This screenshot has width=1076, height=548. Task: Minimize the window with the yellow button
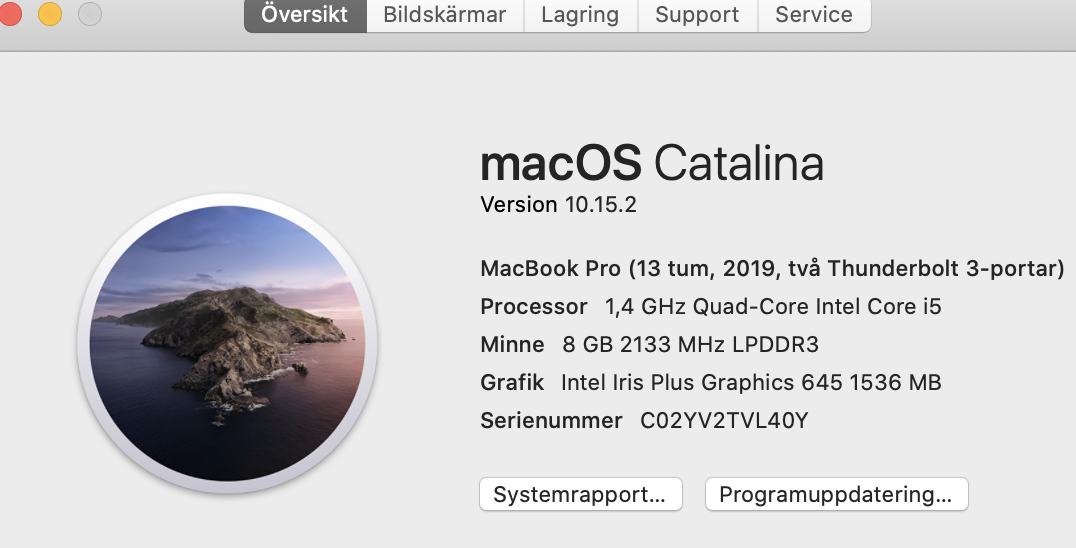pos(49,14)
